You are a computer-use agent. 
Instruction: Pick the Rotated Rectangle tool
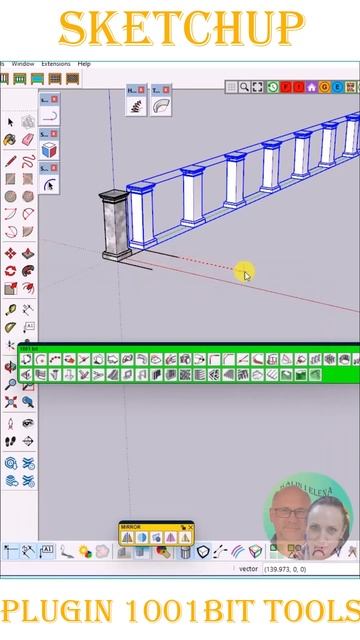click(28, 179)
